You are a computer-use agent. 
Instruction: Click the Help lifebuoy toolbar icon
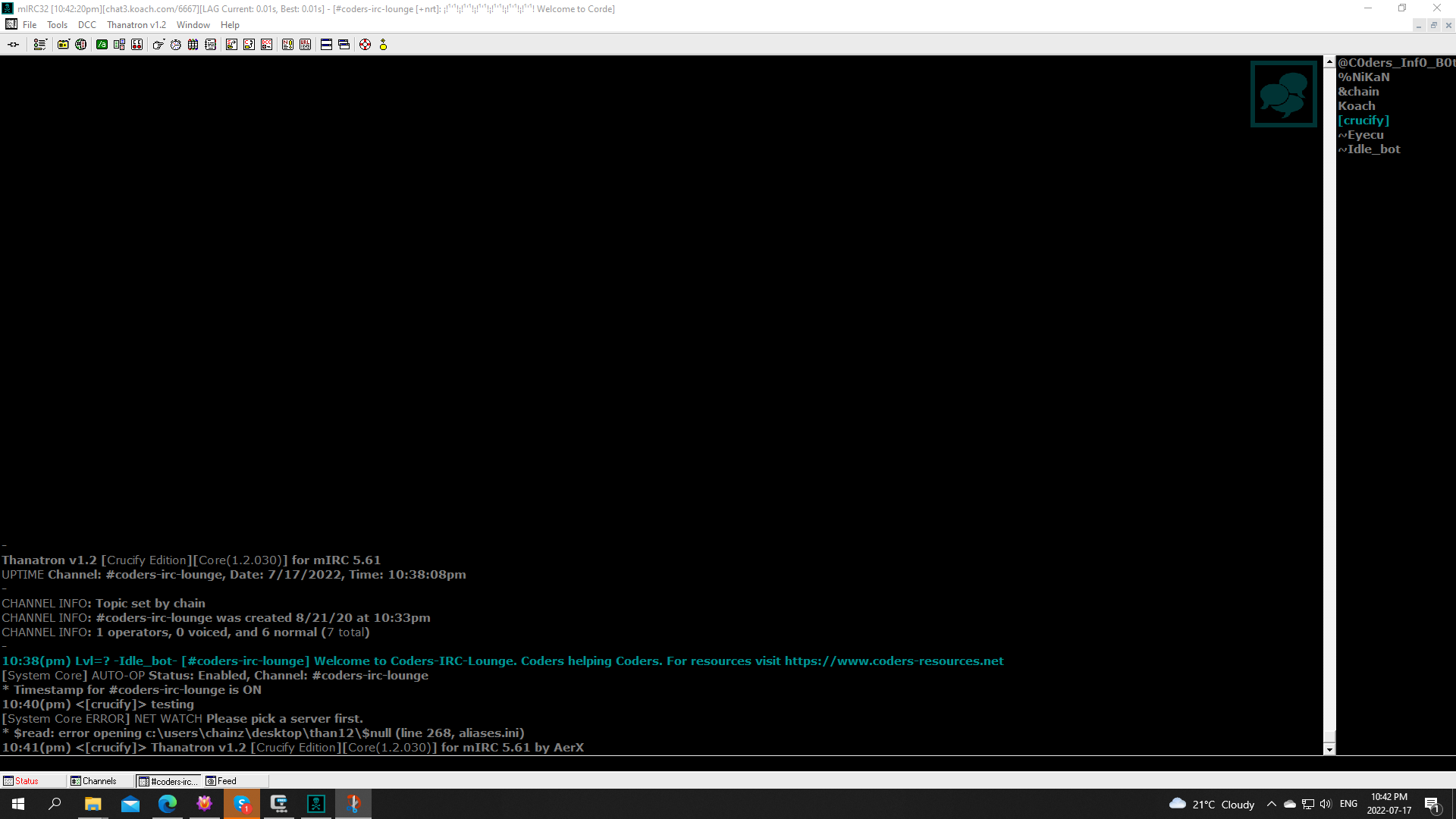pos(365,45)
